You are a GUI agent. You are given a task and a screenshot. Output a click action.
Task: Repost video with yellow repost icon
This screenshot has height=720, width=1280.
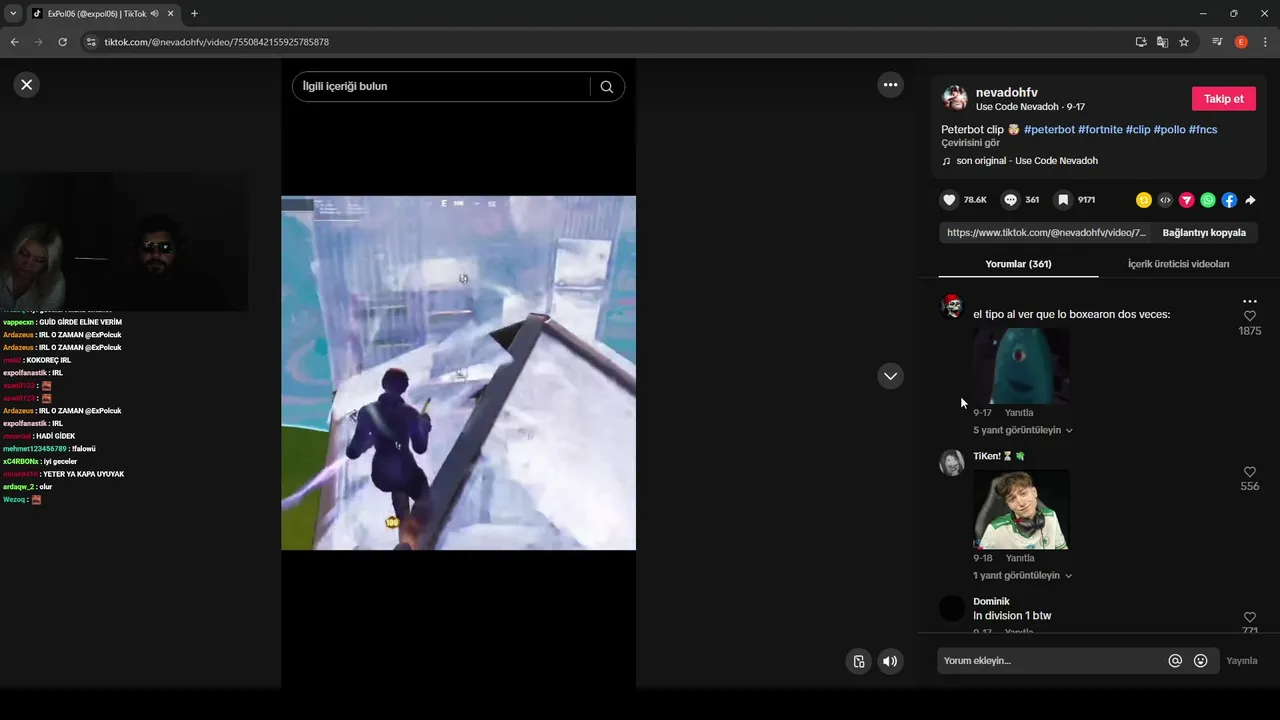click(1144, 200)
